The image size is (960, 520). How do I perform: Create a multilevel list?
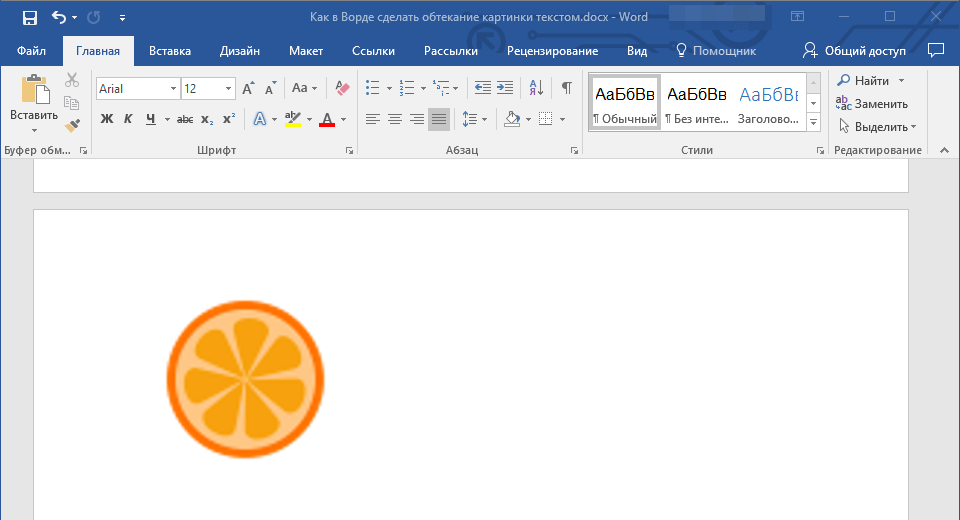[441, 88]
